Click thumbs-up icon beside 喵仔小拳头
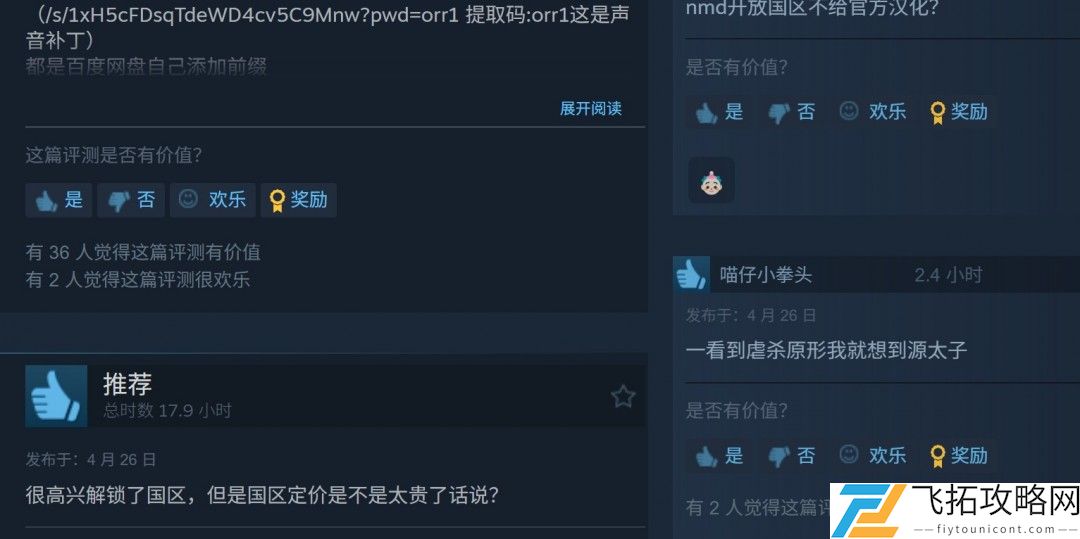 coord(691,275)
